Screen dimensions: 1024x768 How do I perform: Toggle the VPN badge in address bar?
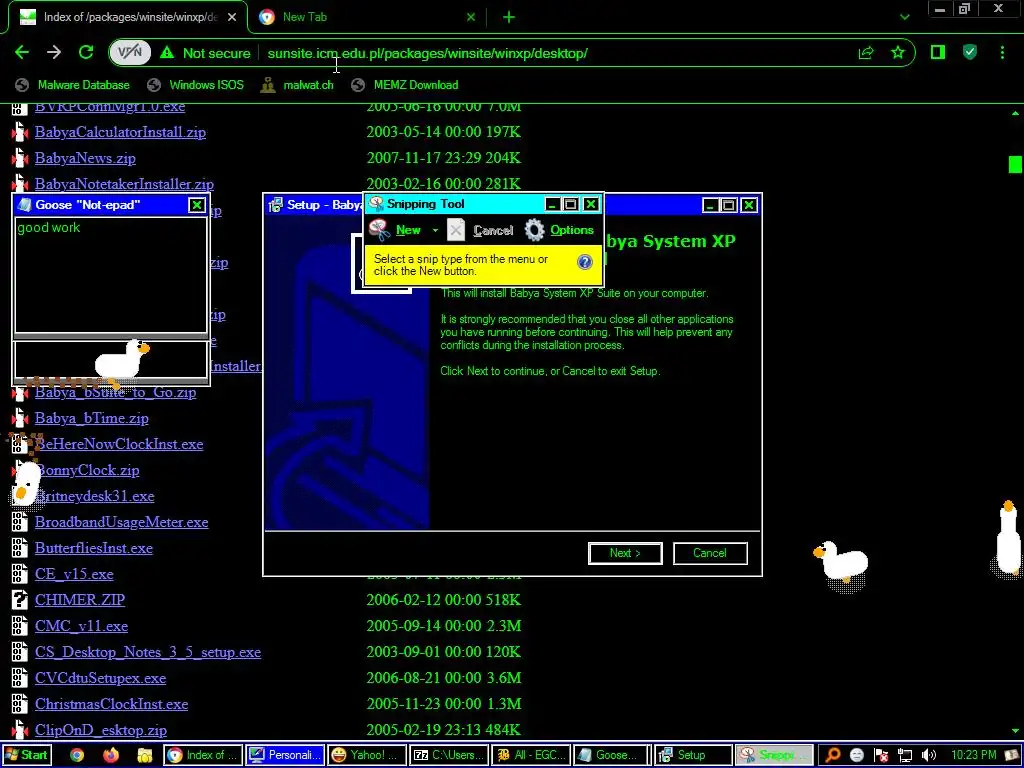coord(130,53)
